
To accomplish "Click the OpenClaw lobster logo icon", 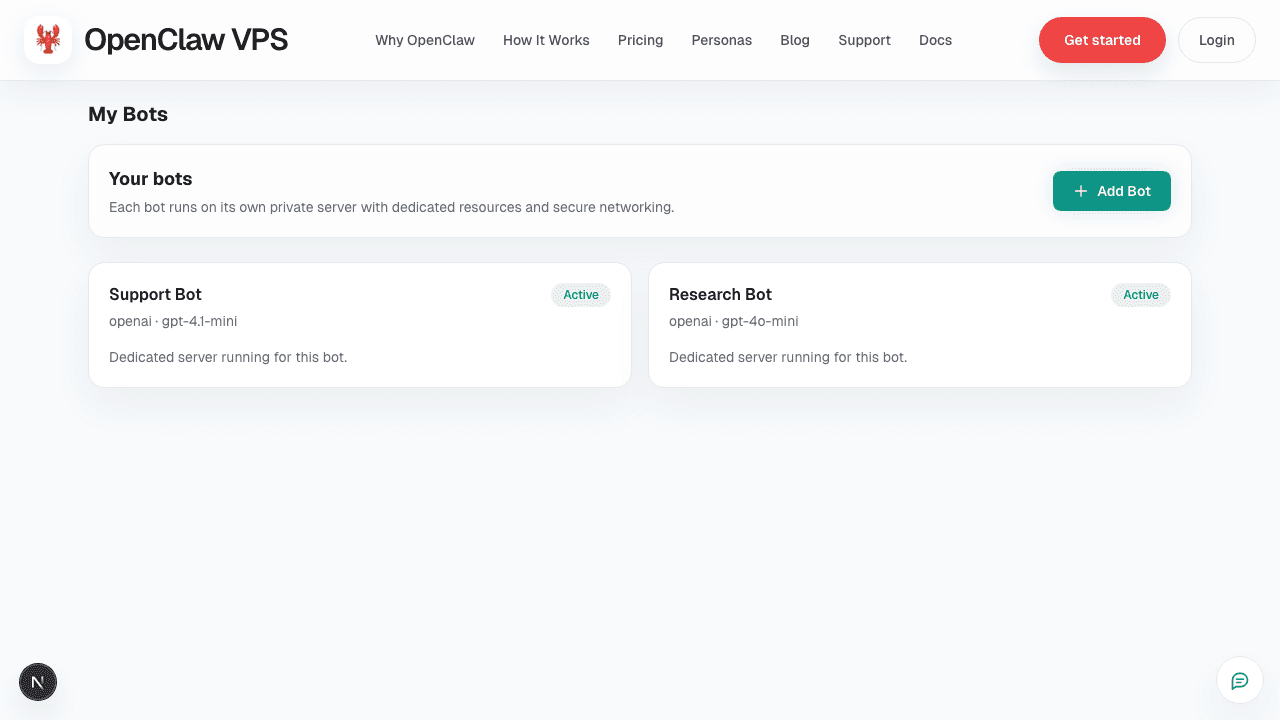I will pyautogui.click(x=47, y=40).
